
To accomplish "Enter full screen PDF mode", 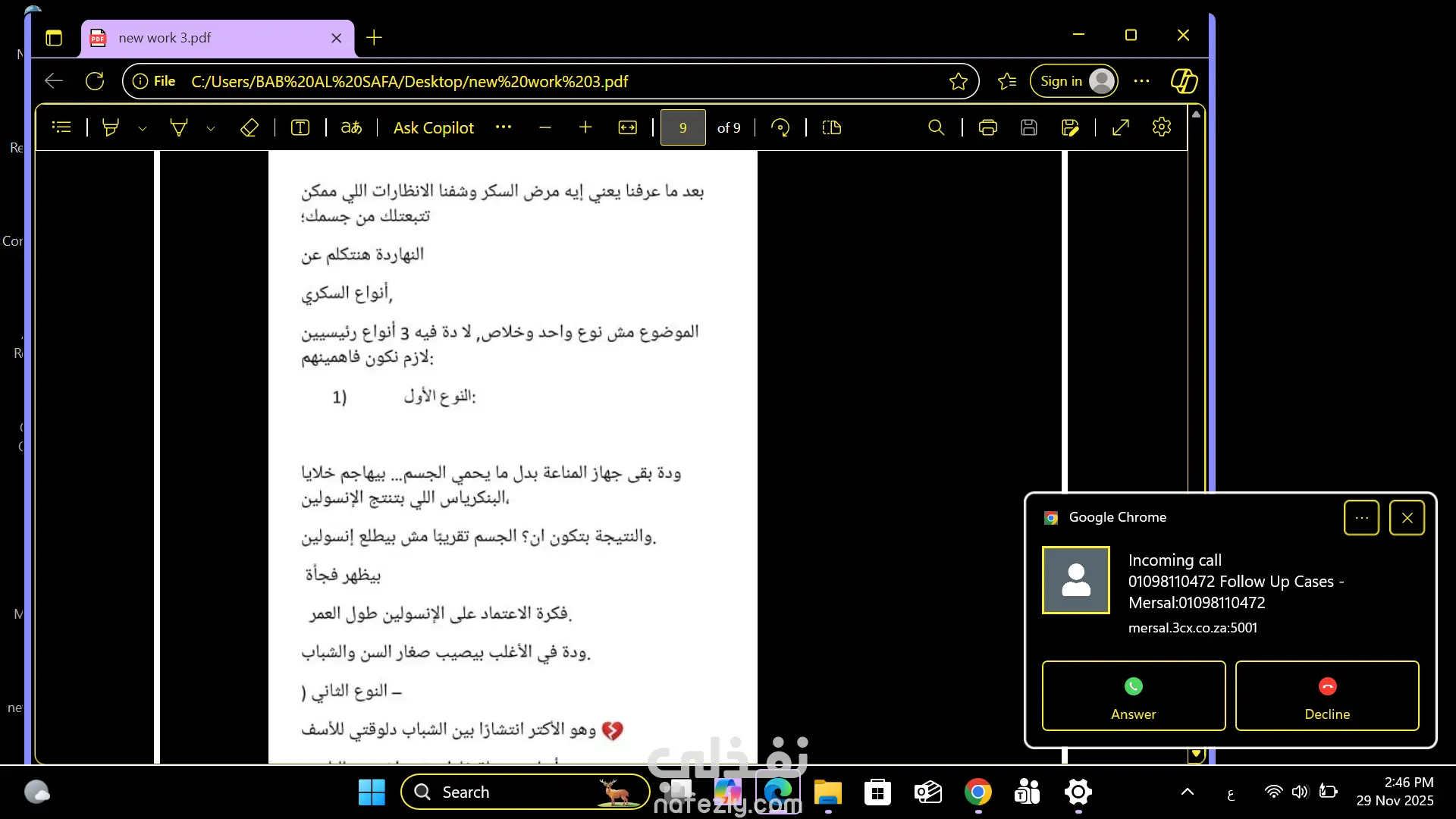I will [1121, 127].
